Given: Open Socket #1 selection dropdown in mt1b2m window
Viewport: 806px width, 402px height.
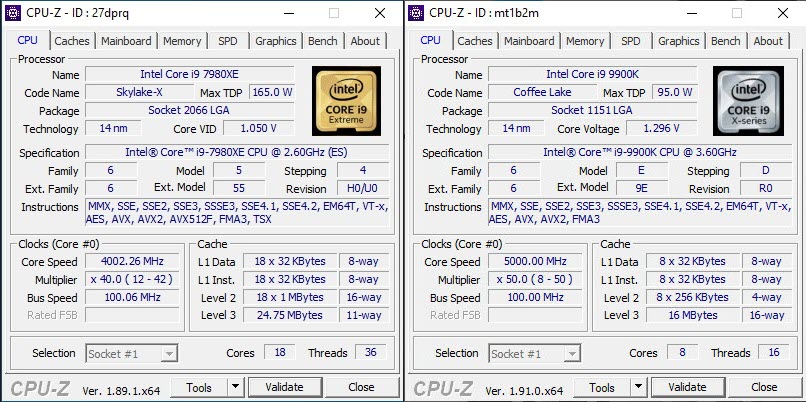Looking at the screenshot, I should coord(535,354).
